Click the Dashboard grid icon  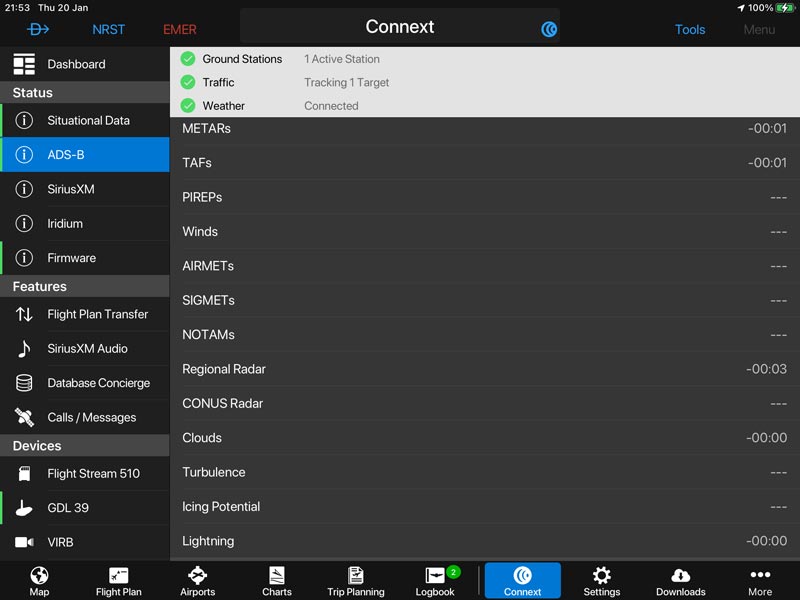click(24, 64)
